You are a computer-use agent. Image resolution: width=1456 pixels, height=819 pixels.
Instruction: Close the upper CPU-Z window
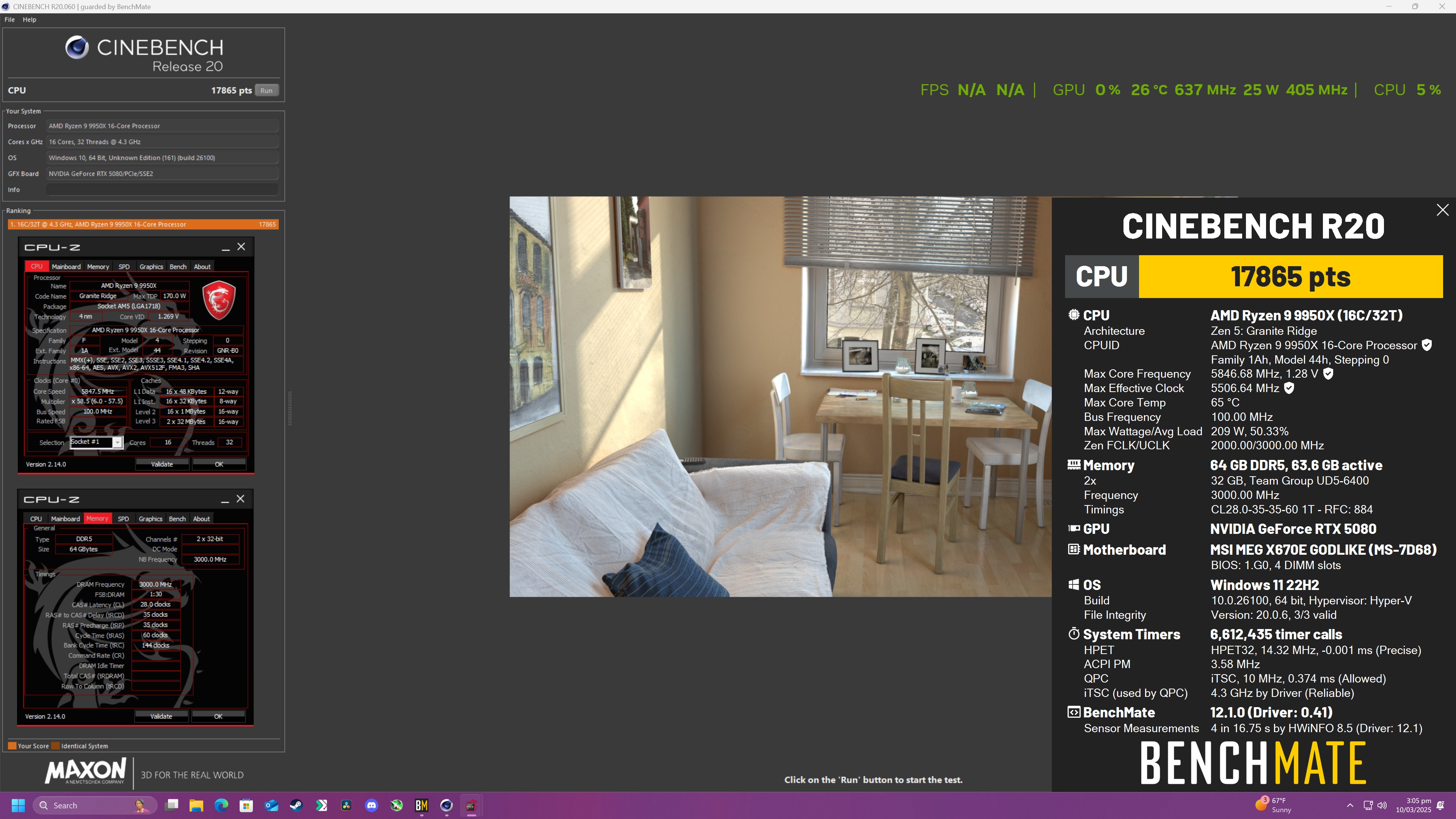click(x=242, y=247)
